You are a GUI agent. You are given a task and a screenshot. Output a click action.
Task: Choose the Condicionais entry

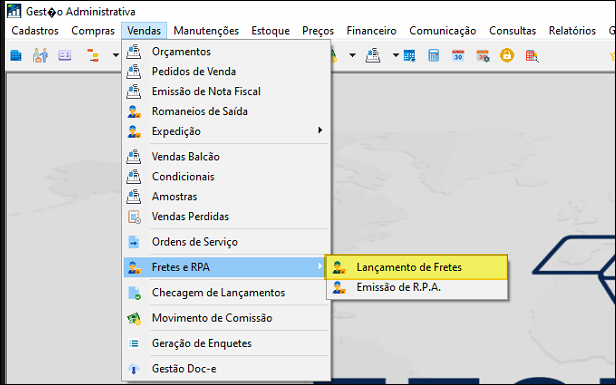pyautogui.click(x=226, y=177)
